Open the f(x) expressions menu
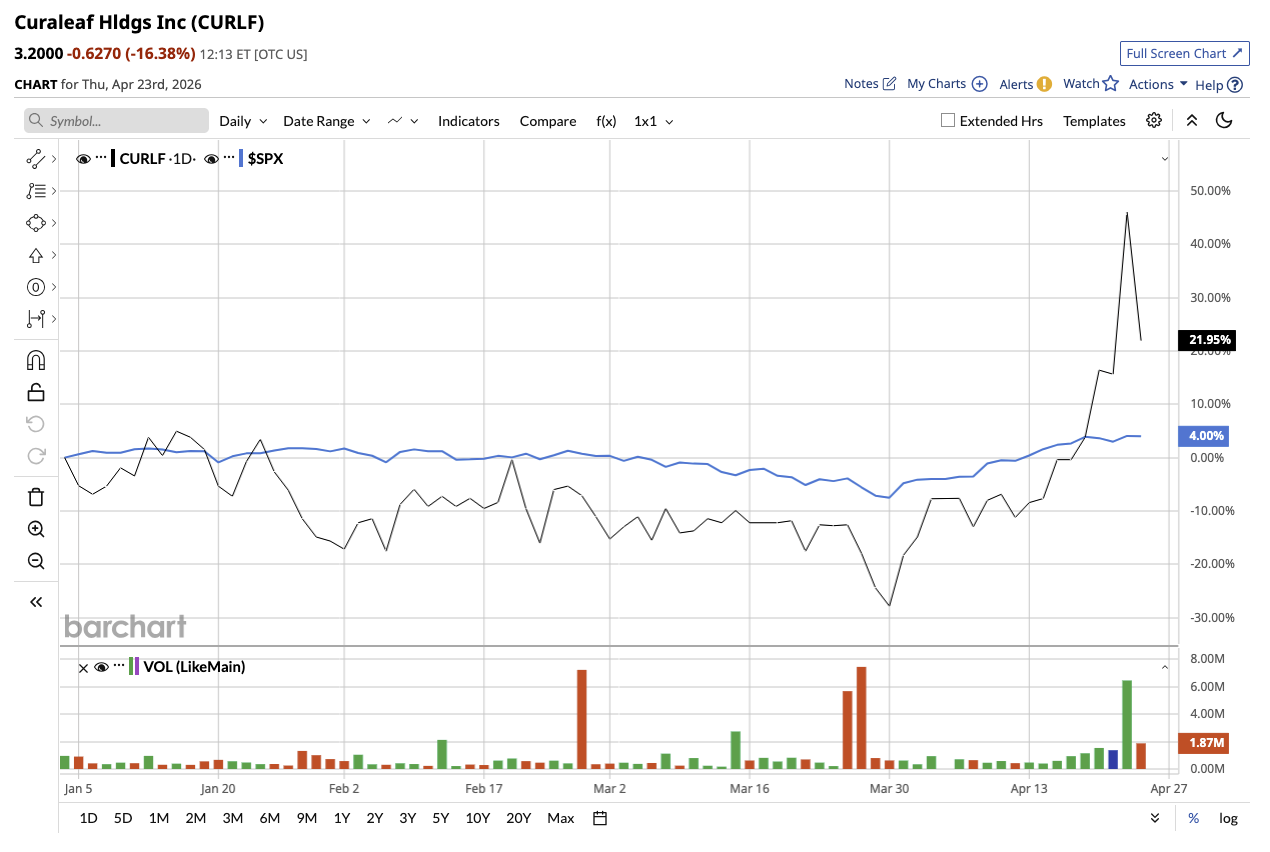This screenshot has height=852, width=1270. click(x=606, y=121)
